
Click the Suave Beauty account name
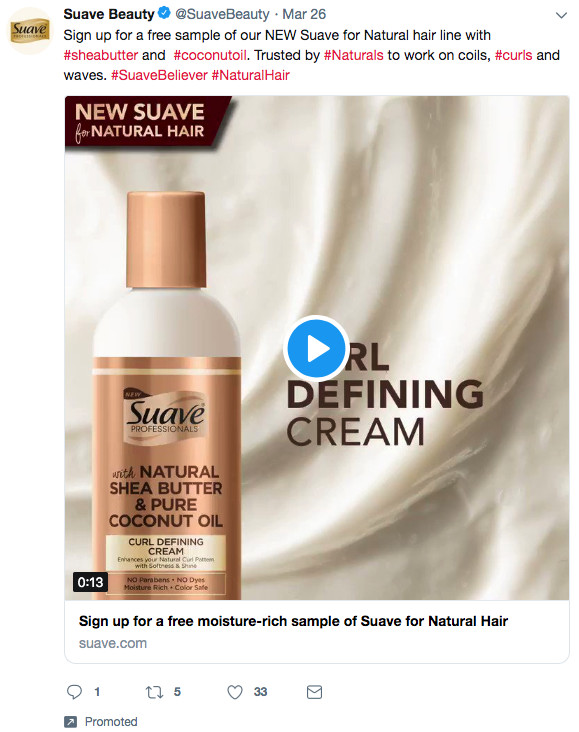(109, 14)
